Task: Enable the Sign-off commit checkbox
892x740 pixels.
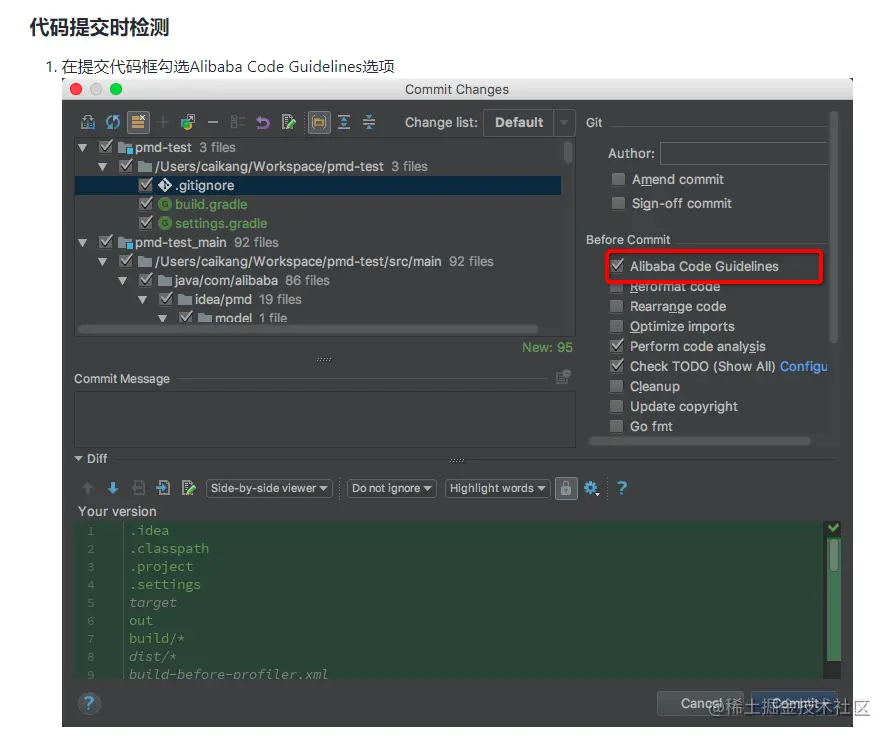Action: pyautogui.click(x=618, y=203)
